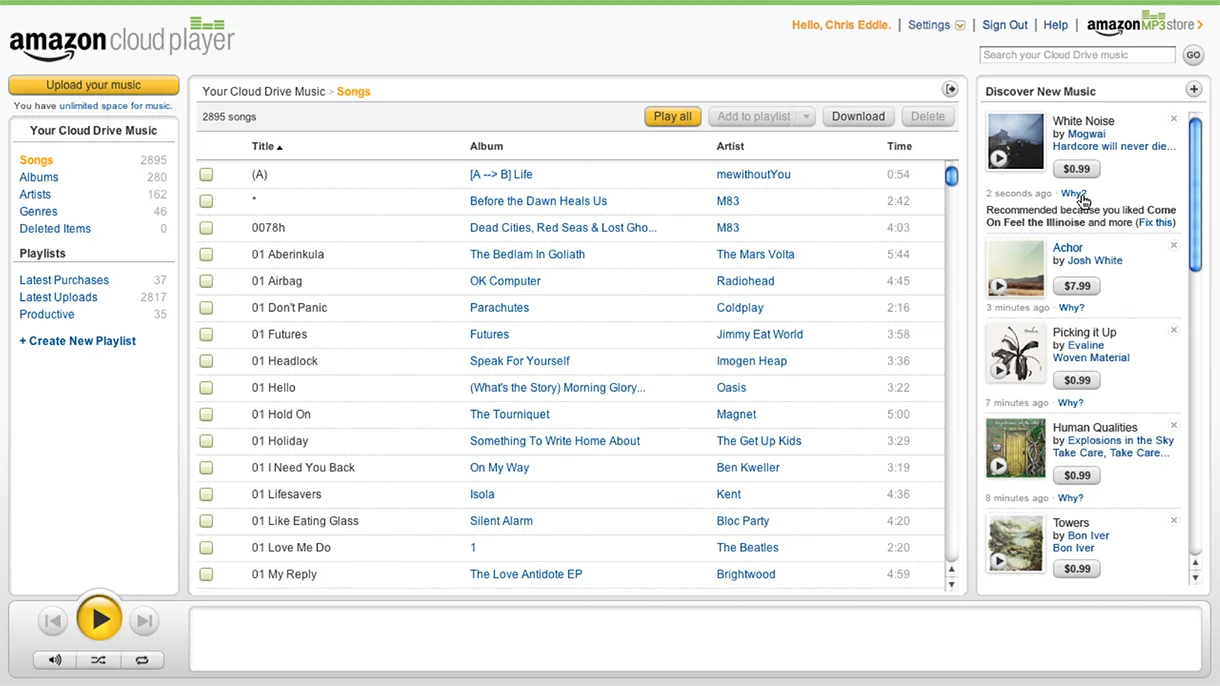Screen dimensions: 1220x686
Task: Play the current song with the play button
Action: point(100,620)
